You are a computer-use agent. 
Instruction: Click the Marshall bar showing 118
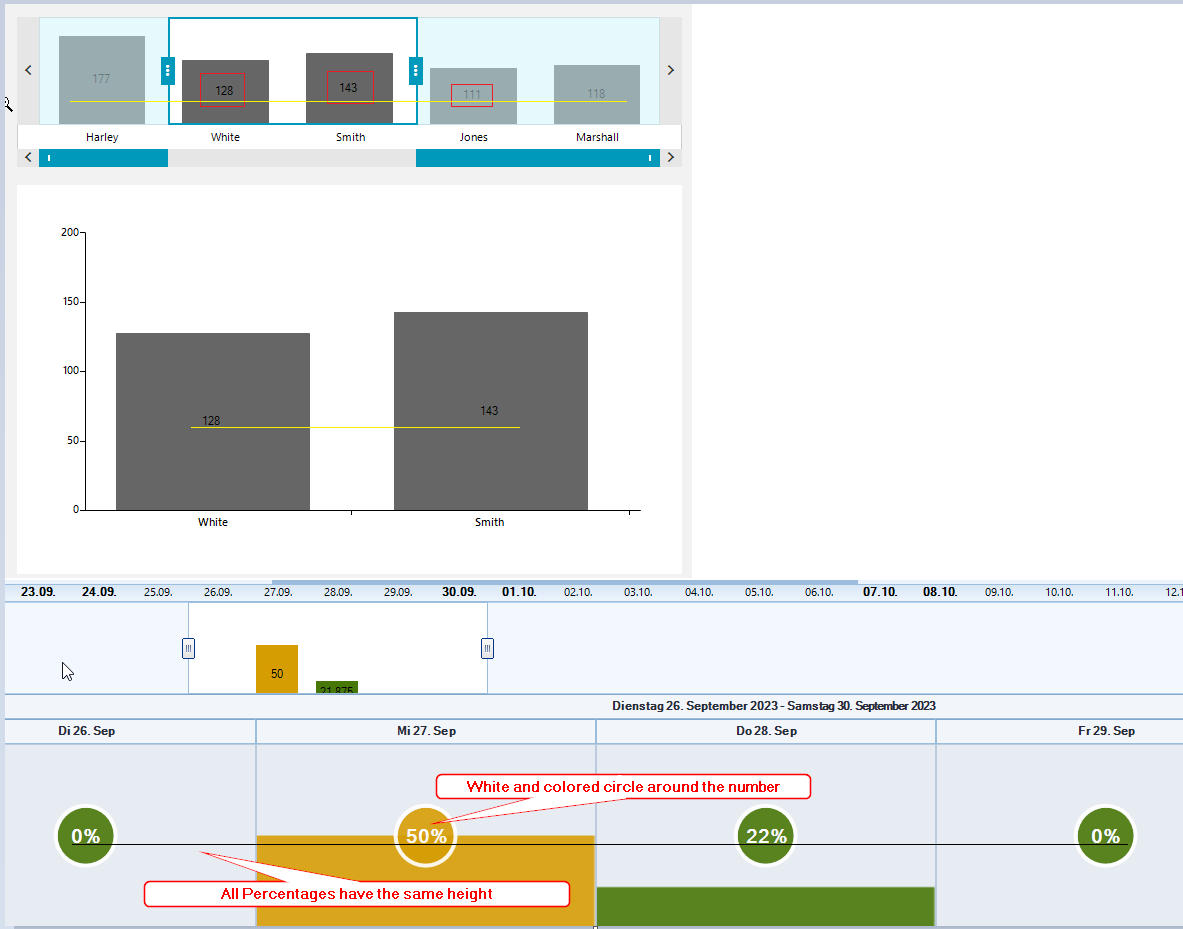point(597,94)
